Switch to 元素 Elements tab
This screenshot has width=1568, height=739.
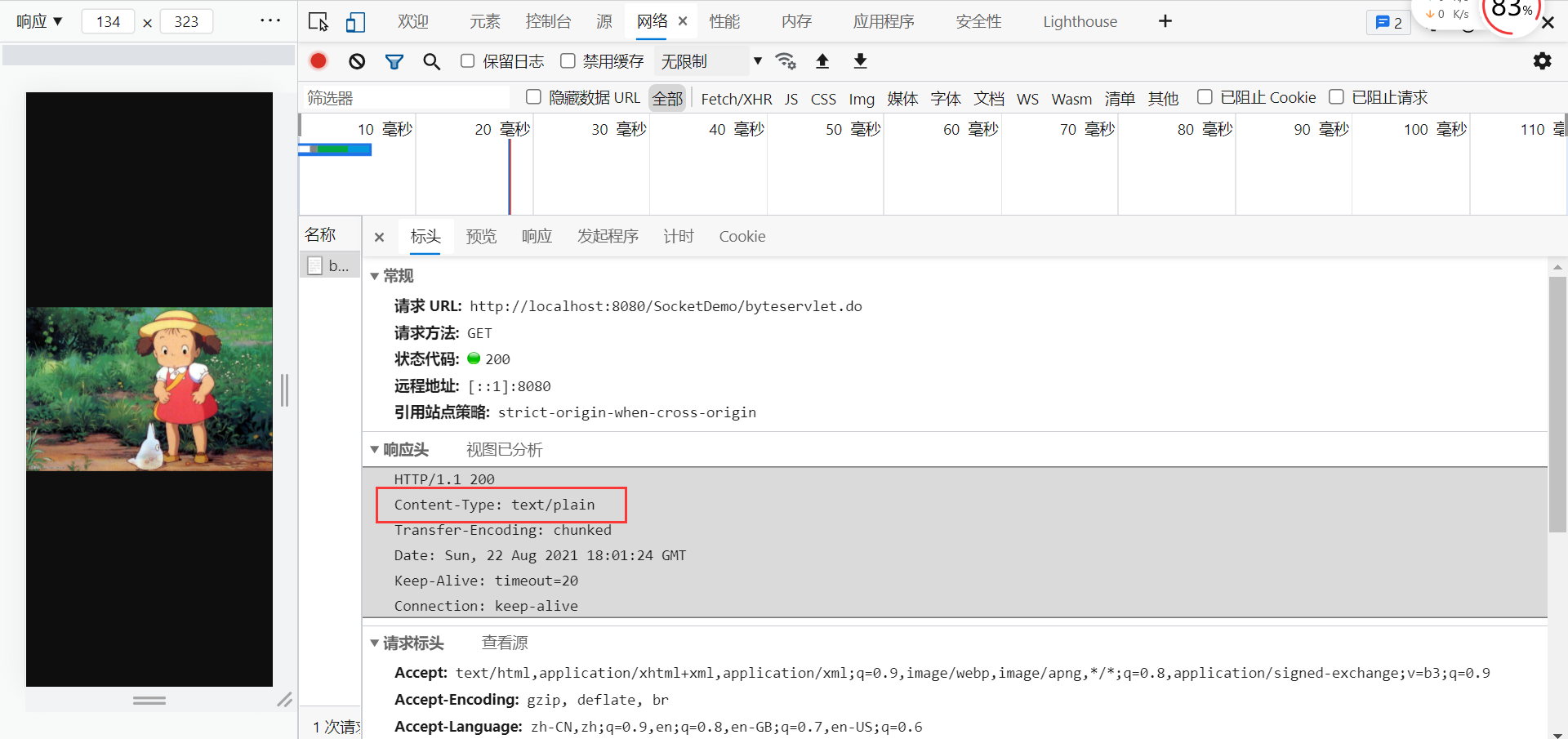click(x=485, y=22)
